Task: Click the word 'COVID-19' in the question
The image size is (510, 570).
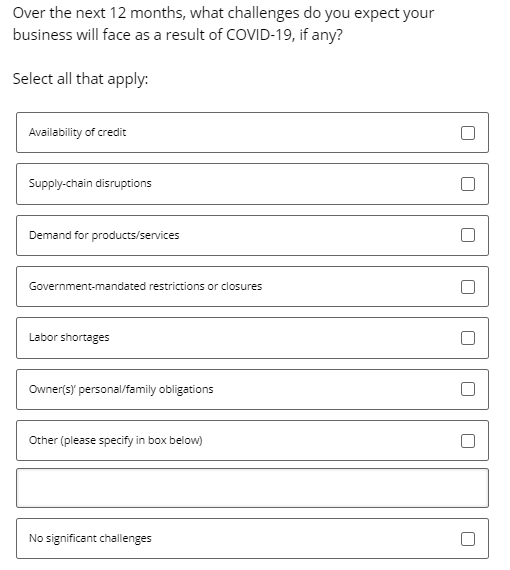Action: 258,35
